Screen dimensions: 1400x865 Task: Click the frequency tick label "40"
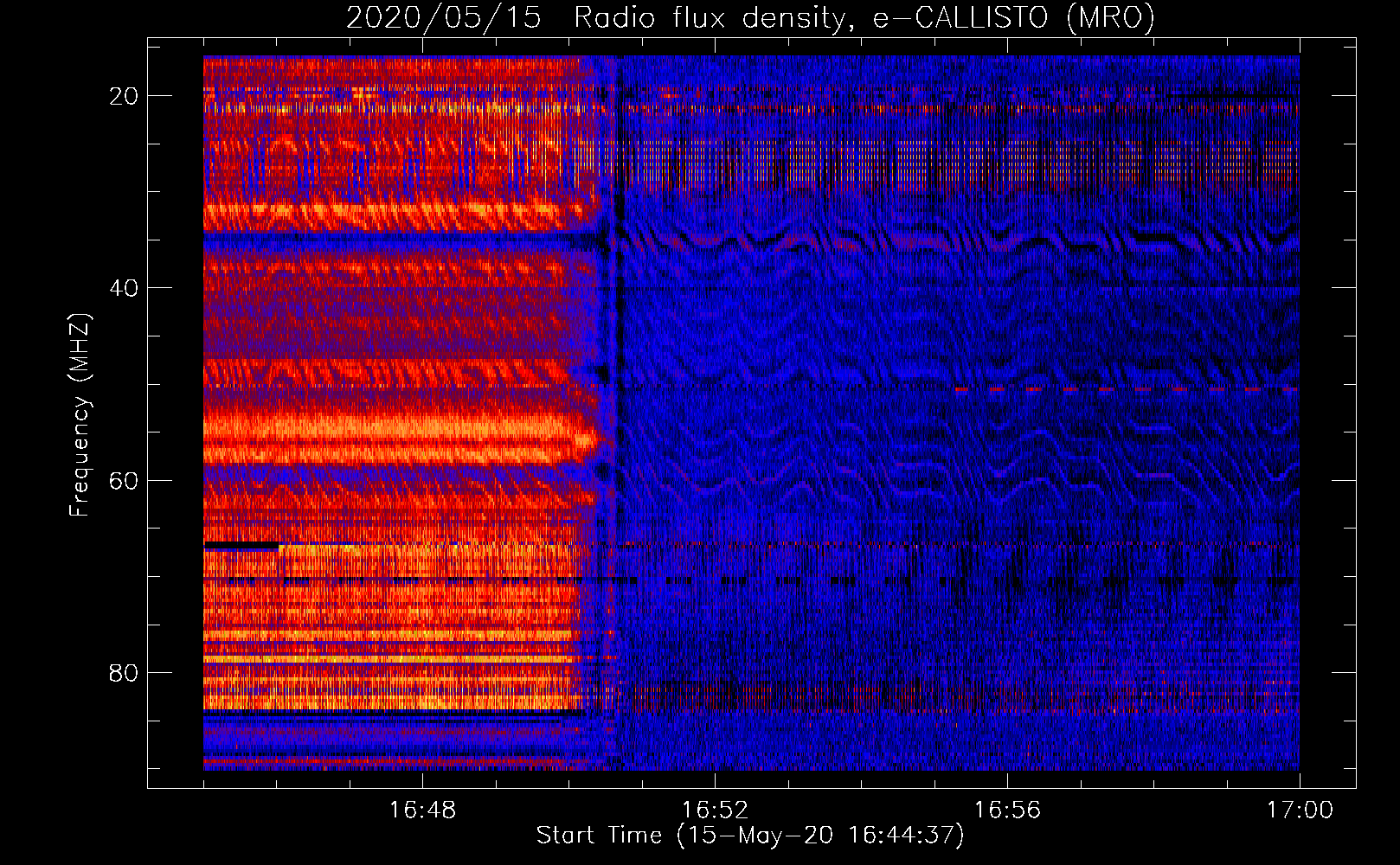point(125,288)
